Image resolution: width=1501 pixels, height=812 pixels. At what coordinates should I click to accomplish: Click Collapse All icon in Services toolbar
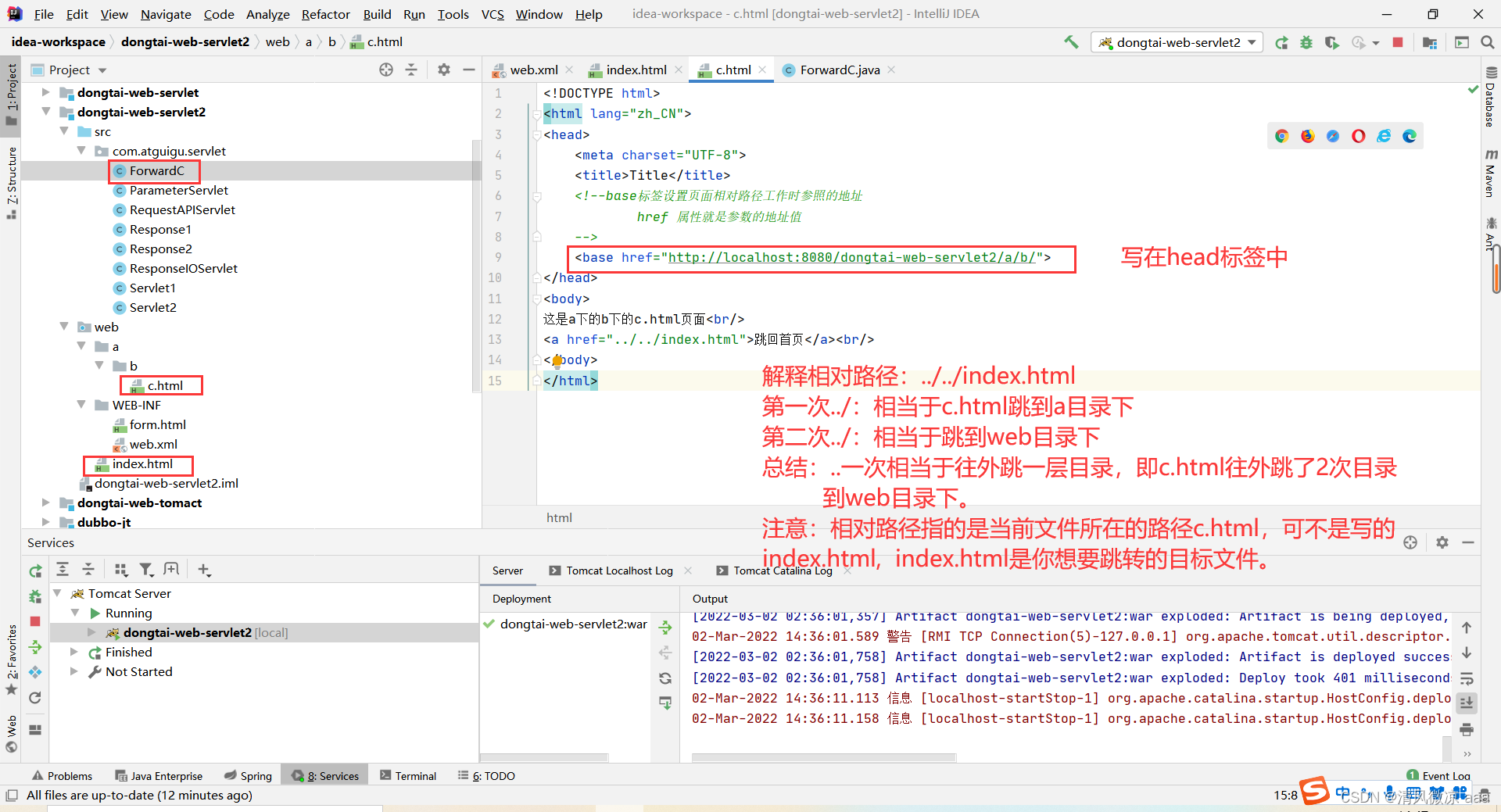point(88,570)
